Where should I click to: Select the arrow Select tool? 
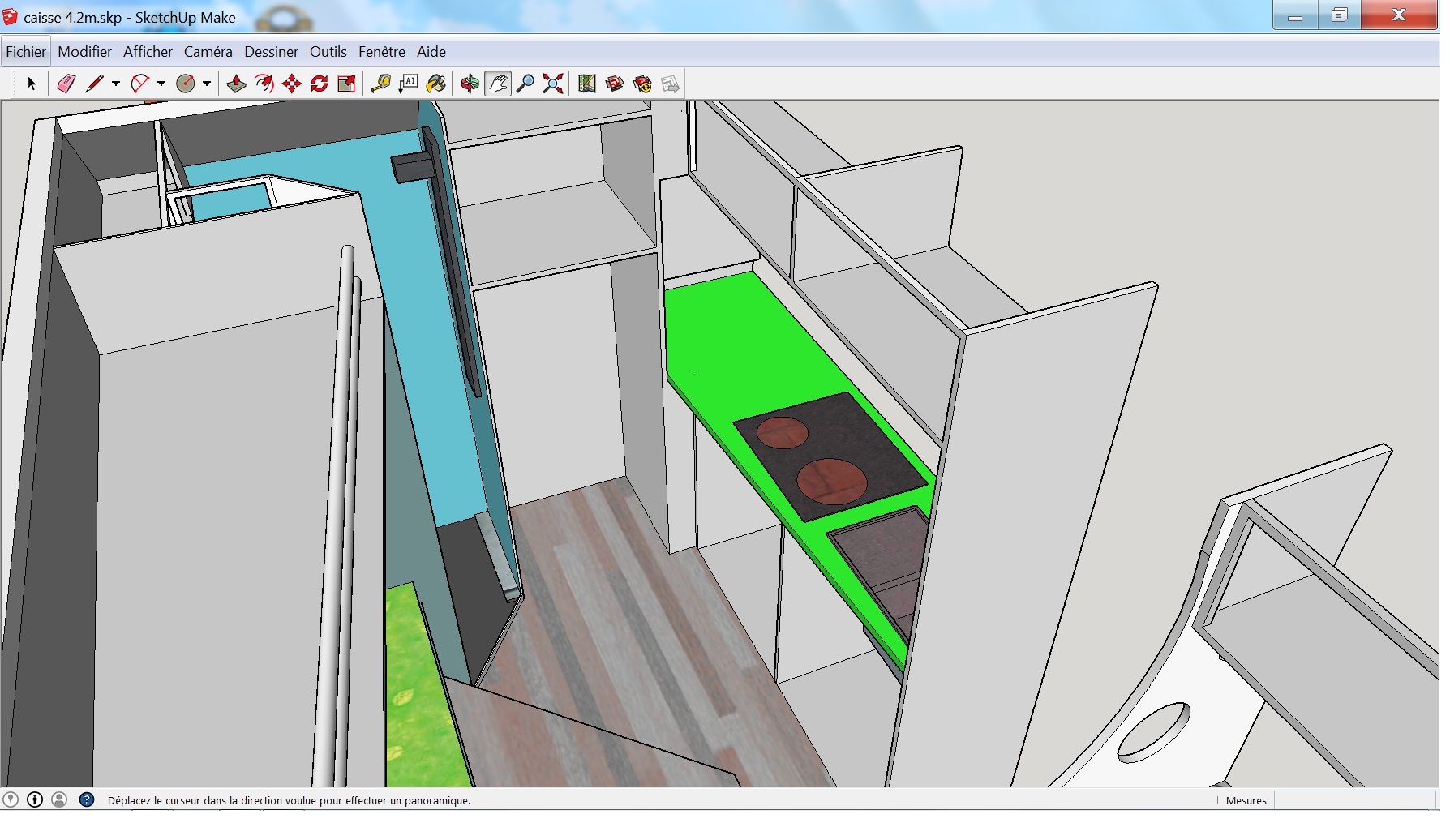pos(32,84)
